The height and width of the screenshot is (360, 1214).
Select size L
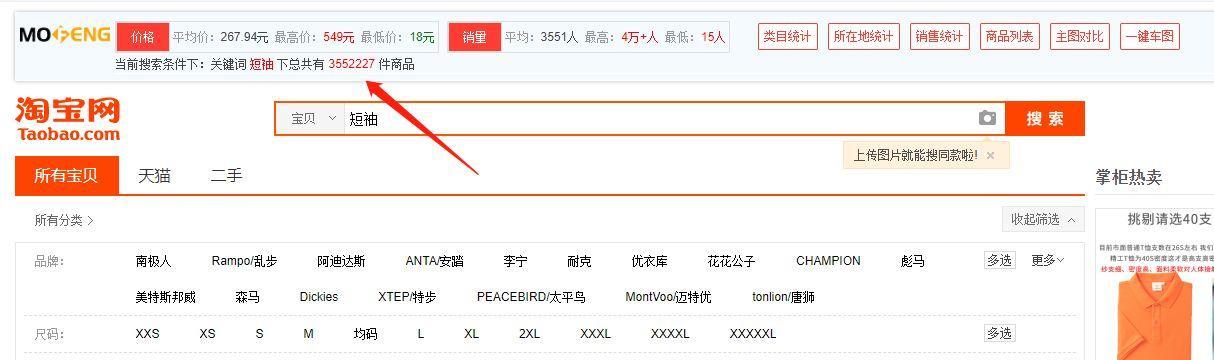(420, 334)
